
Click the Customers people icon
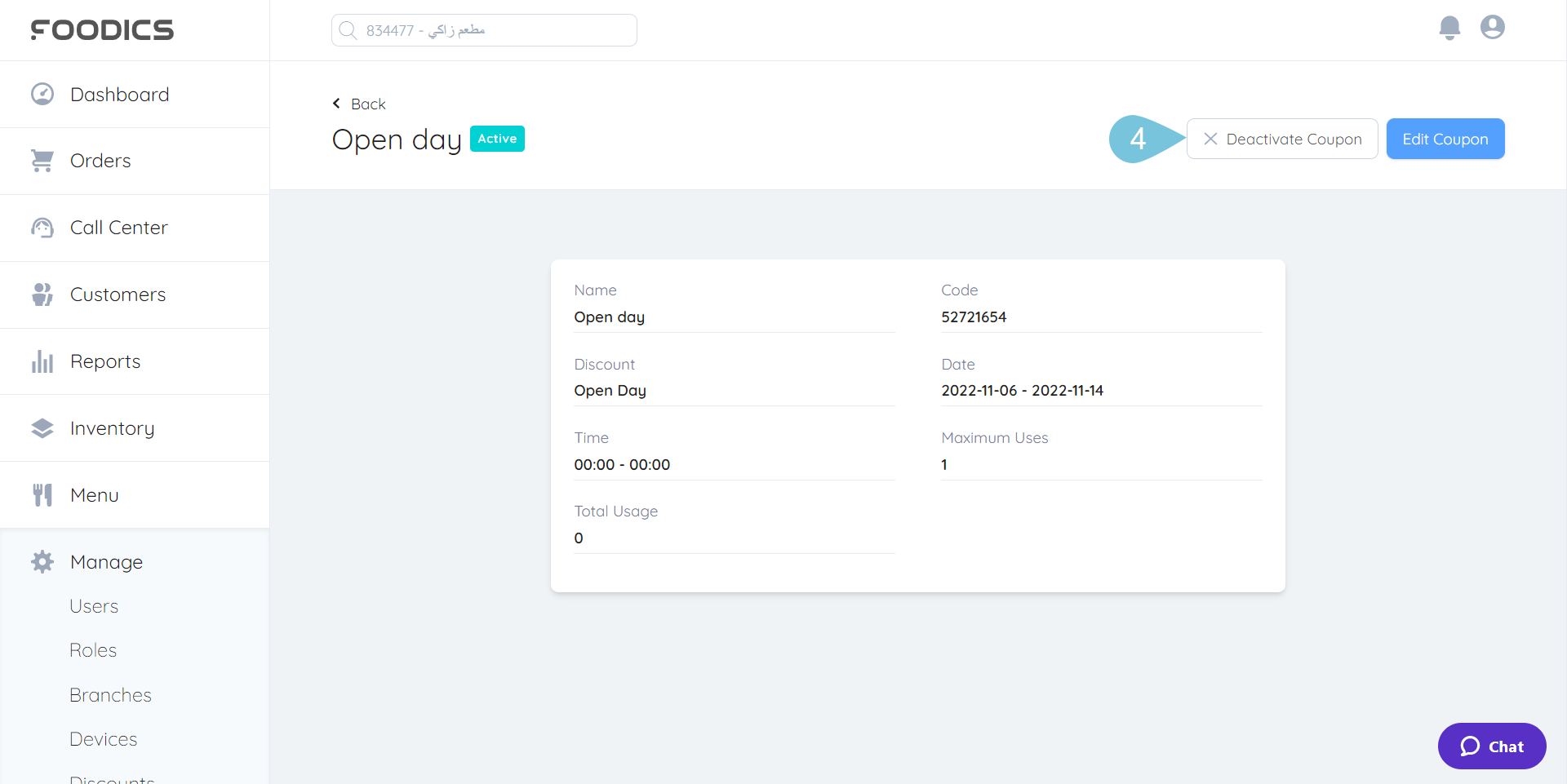click(42, 295)
